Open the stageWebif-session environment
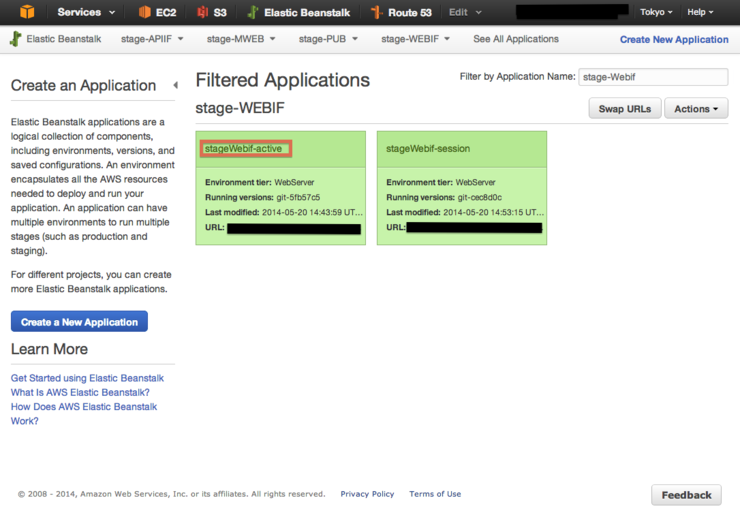 [x=428, y=149]
